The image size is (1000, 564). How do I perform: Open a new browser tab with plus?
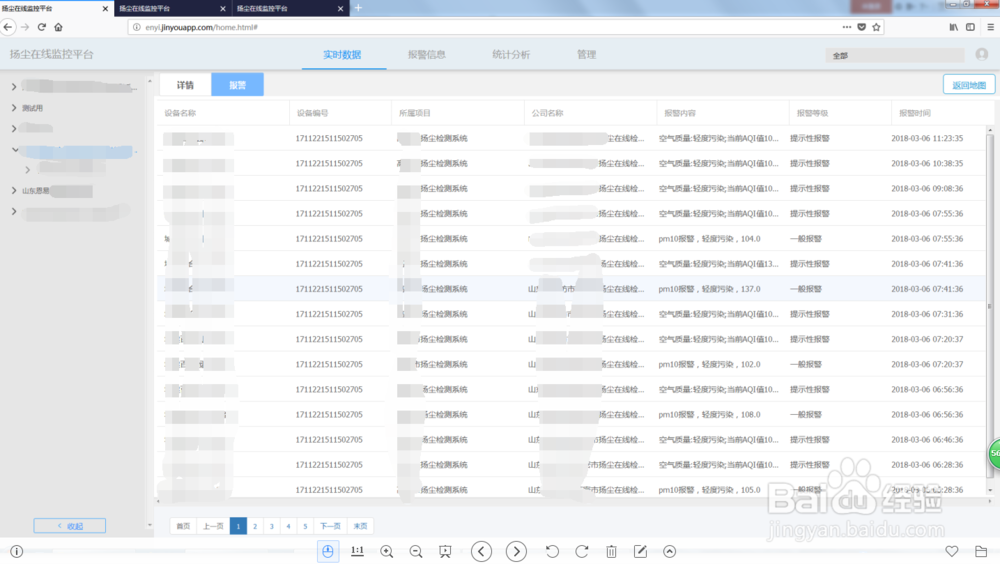[358, 8]
